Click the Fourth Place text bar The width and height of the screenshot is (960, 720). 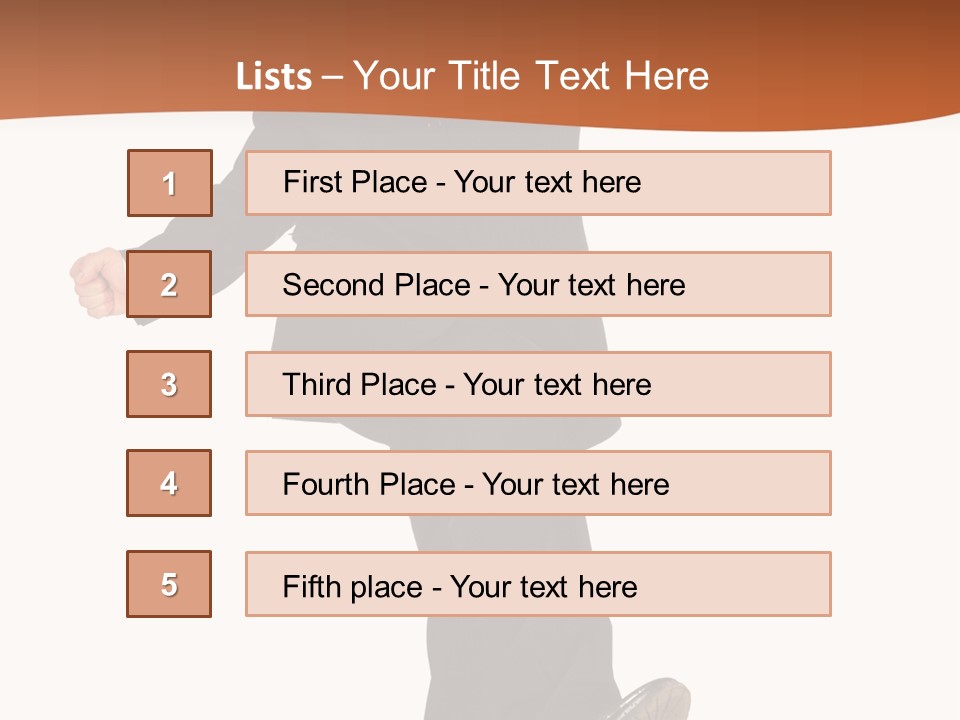click(538, 483)
